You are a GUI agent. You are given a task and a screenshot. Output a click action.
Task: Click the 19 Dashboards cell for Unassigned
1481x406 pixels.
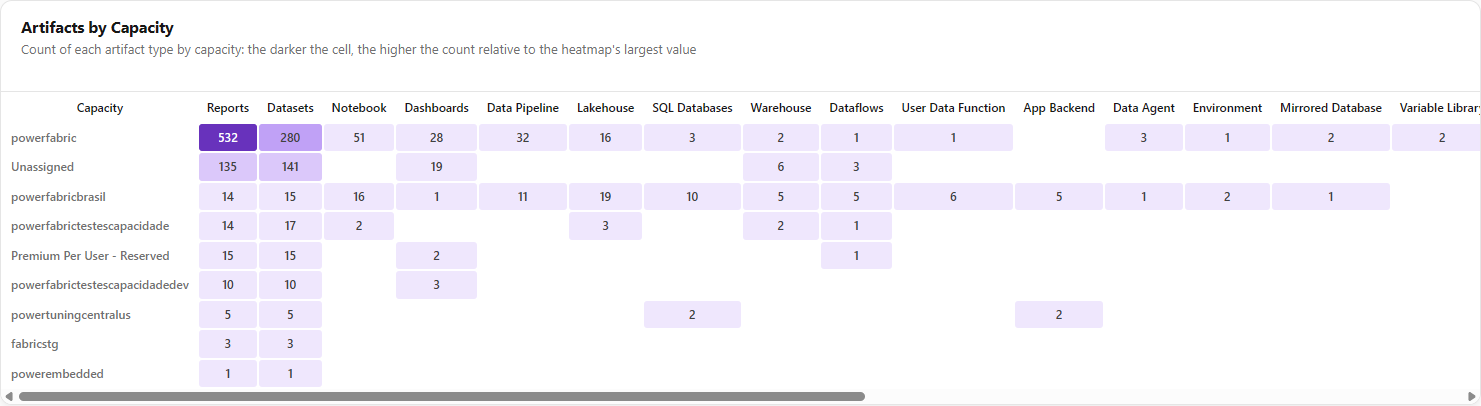[436, 167]
